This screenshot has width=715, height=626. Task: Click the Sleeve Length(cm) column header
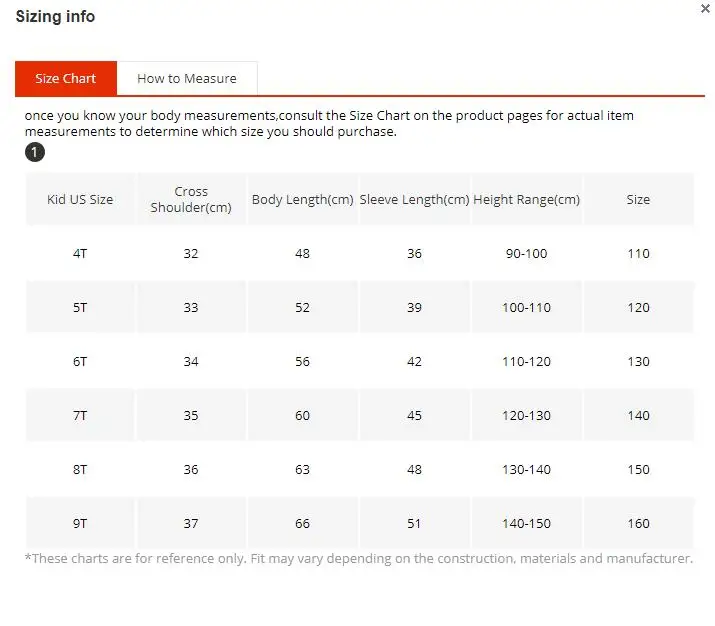414,199
